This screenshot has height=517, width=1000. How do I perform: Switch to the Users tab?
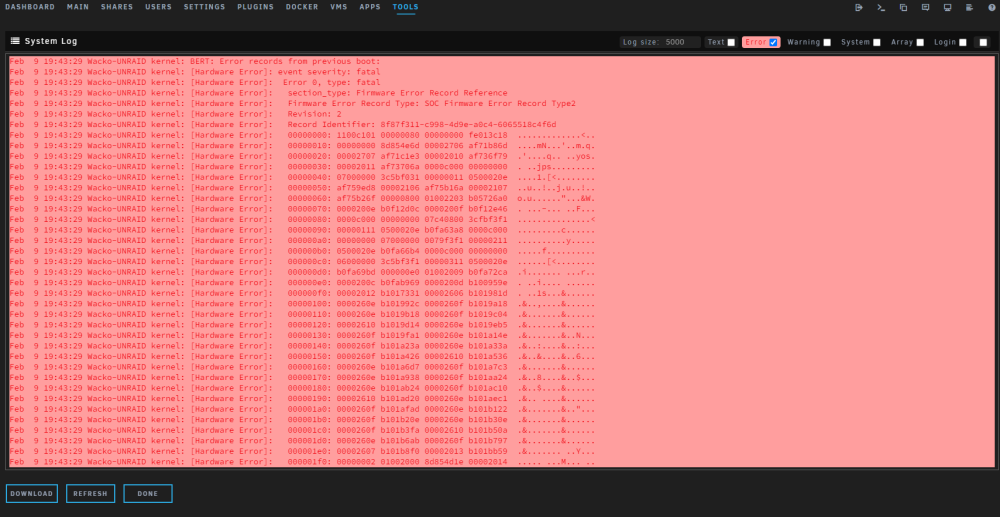pos(158,7)
